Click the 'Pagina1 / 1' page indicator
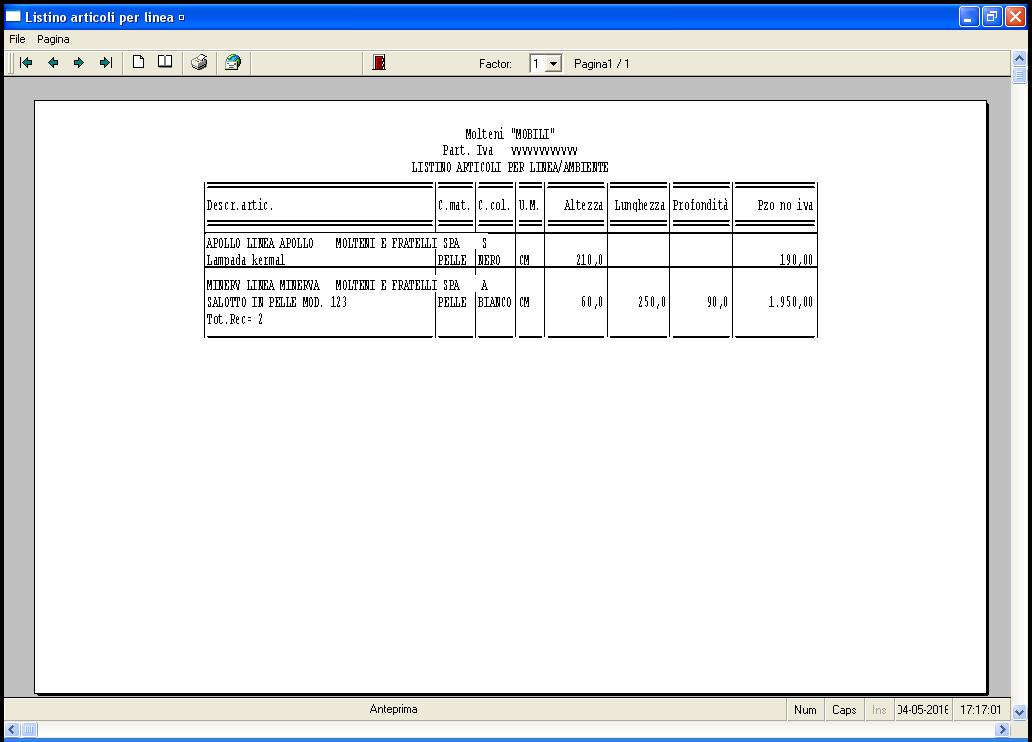This screenshot has width=1032, height=742. coord(602,64)
